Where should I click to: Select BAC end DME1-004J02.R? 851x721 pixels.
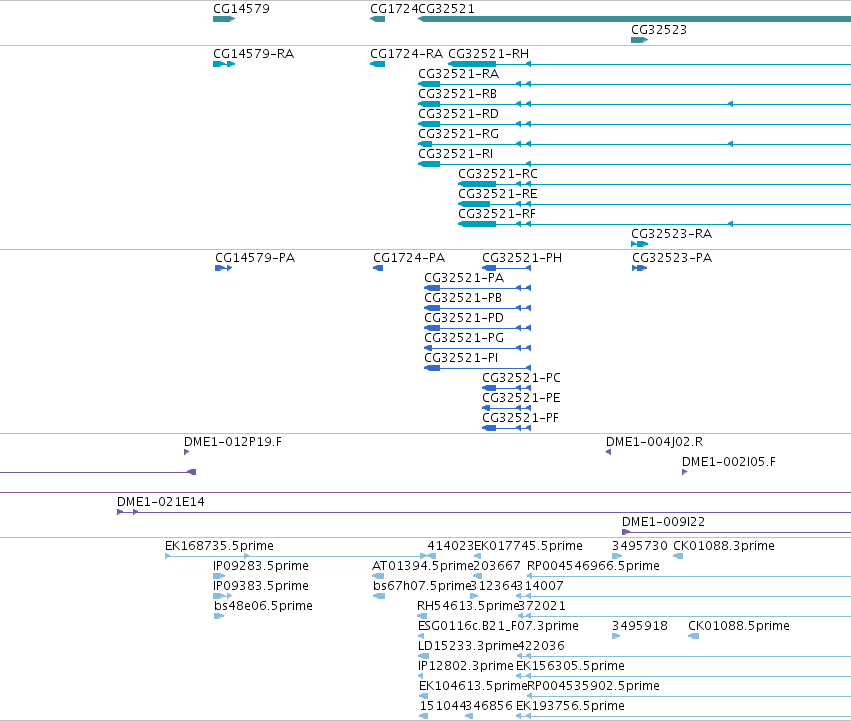click(655, 442)
